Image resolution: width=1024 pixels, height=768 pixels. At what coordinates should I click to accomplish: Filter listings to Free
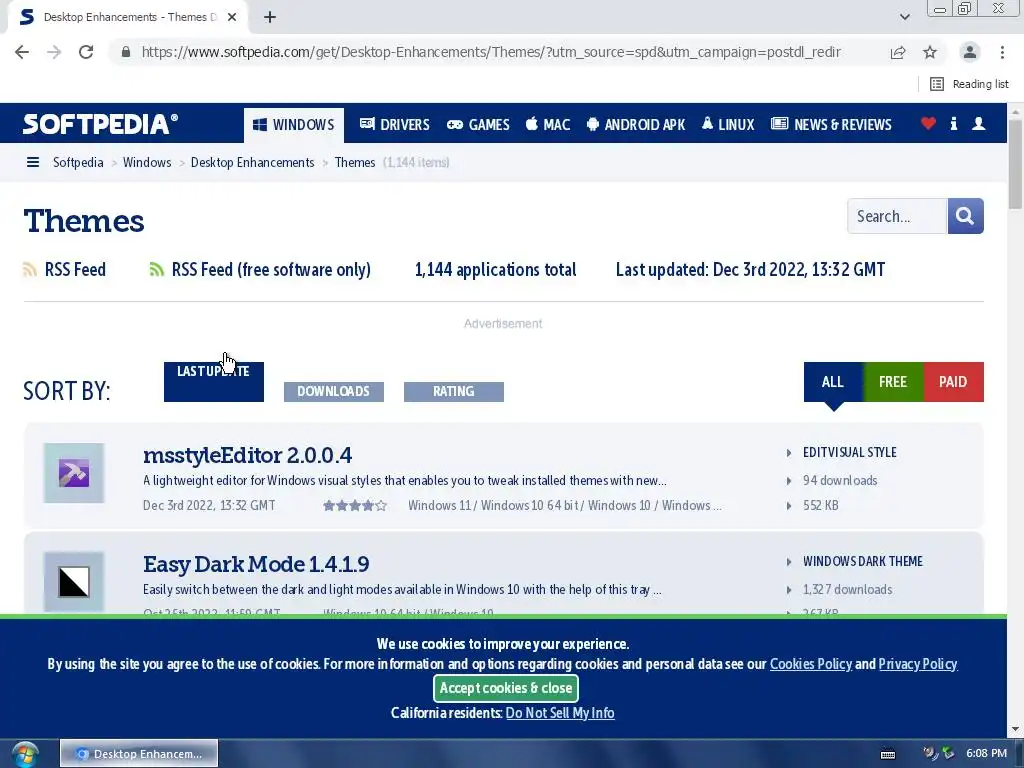pos(893,381)
